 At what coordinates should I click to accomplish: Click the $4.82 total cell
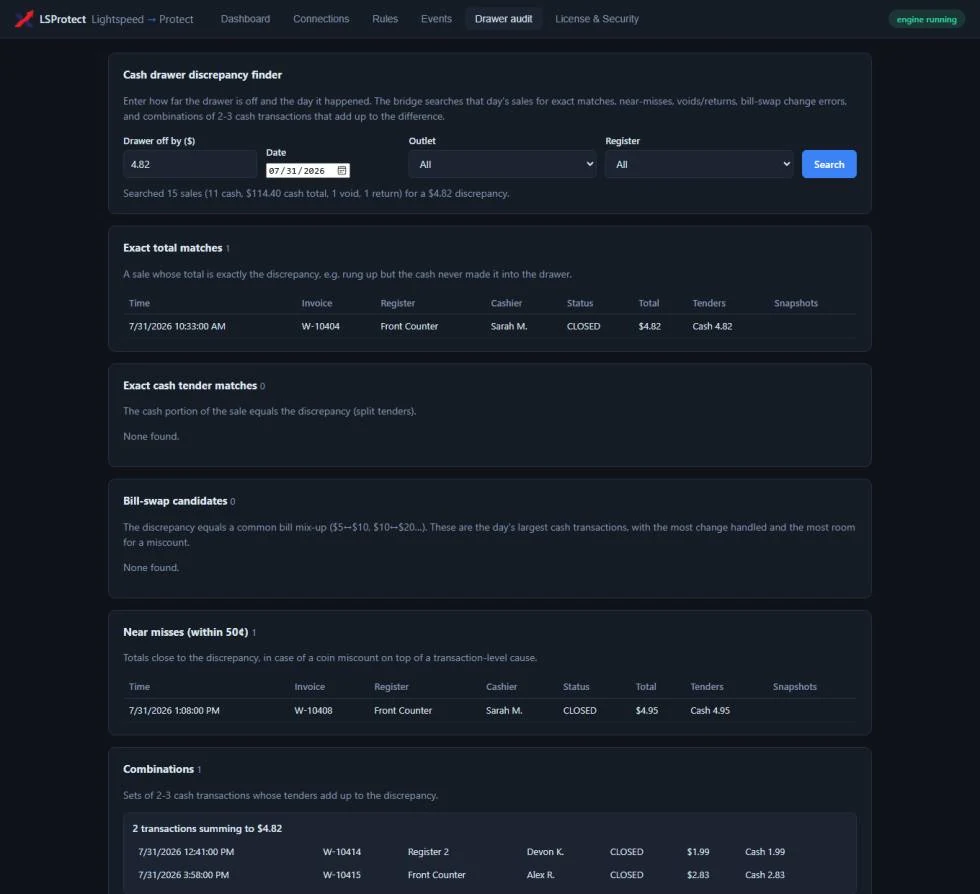649,326
